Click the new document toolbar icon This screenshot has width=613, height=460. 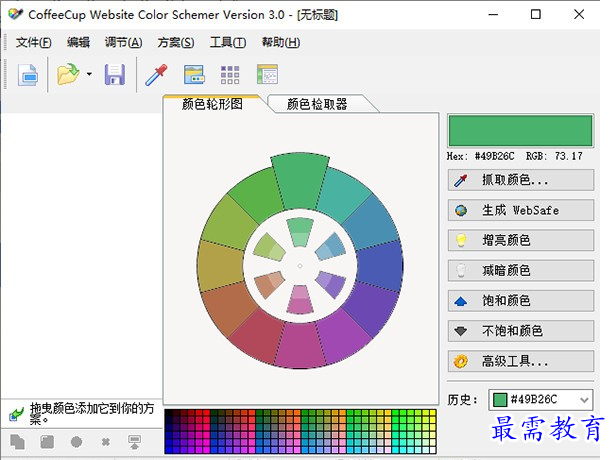pos(28,75)
